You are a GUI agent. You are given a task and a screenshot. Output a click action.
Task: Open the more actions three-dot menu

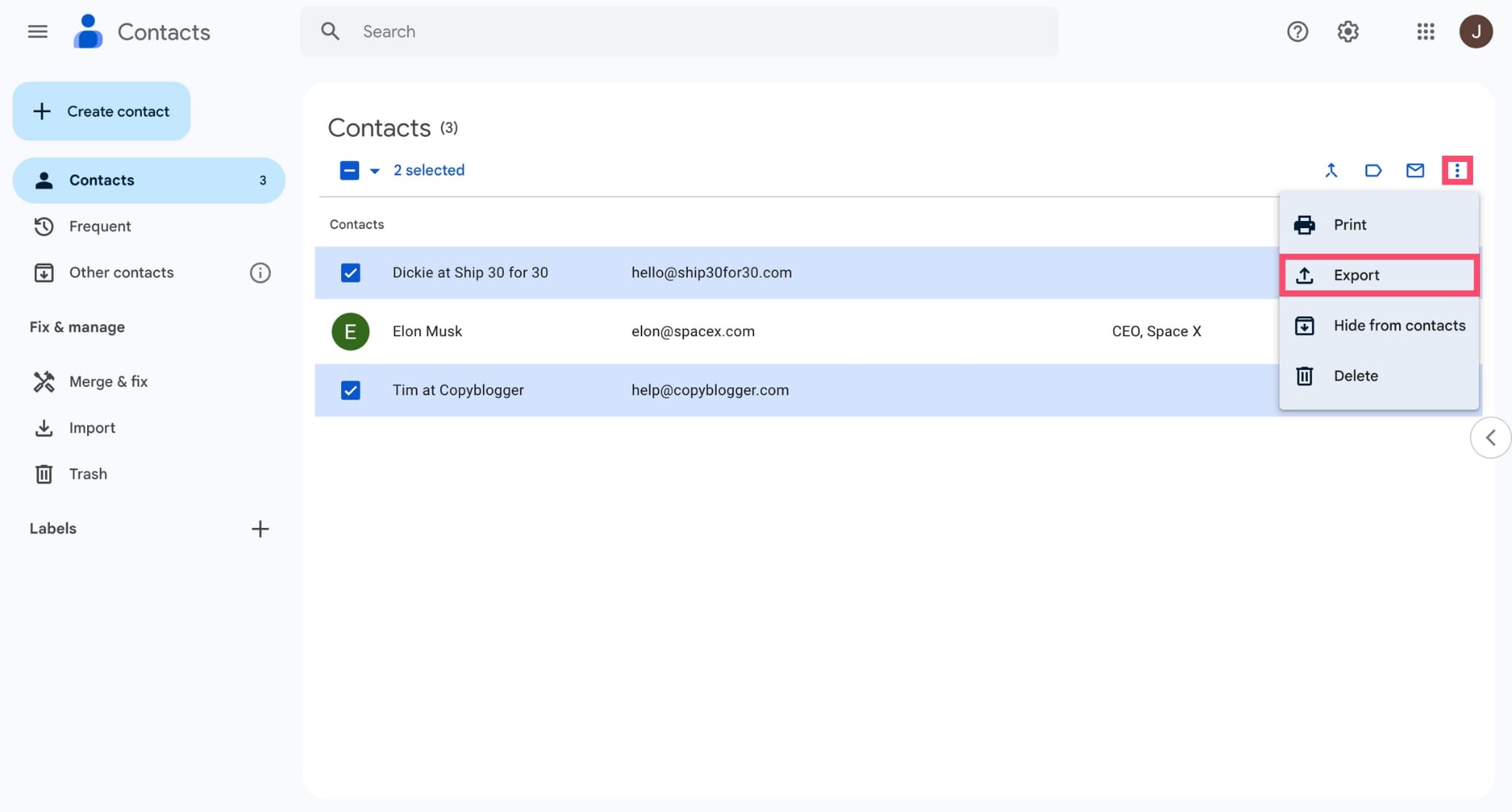(1457, 170)
